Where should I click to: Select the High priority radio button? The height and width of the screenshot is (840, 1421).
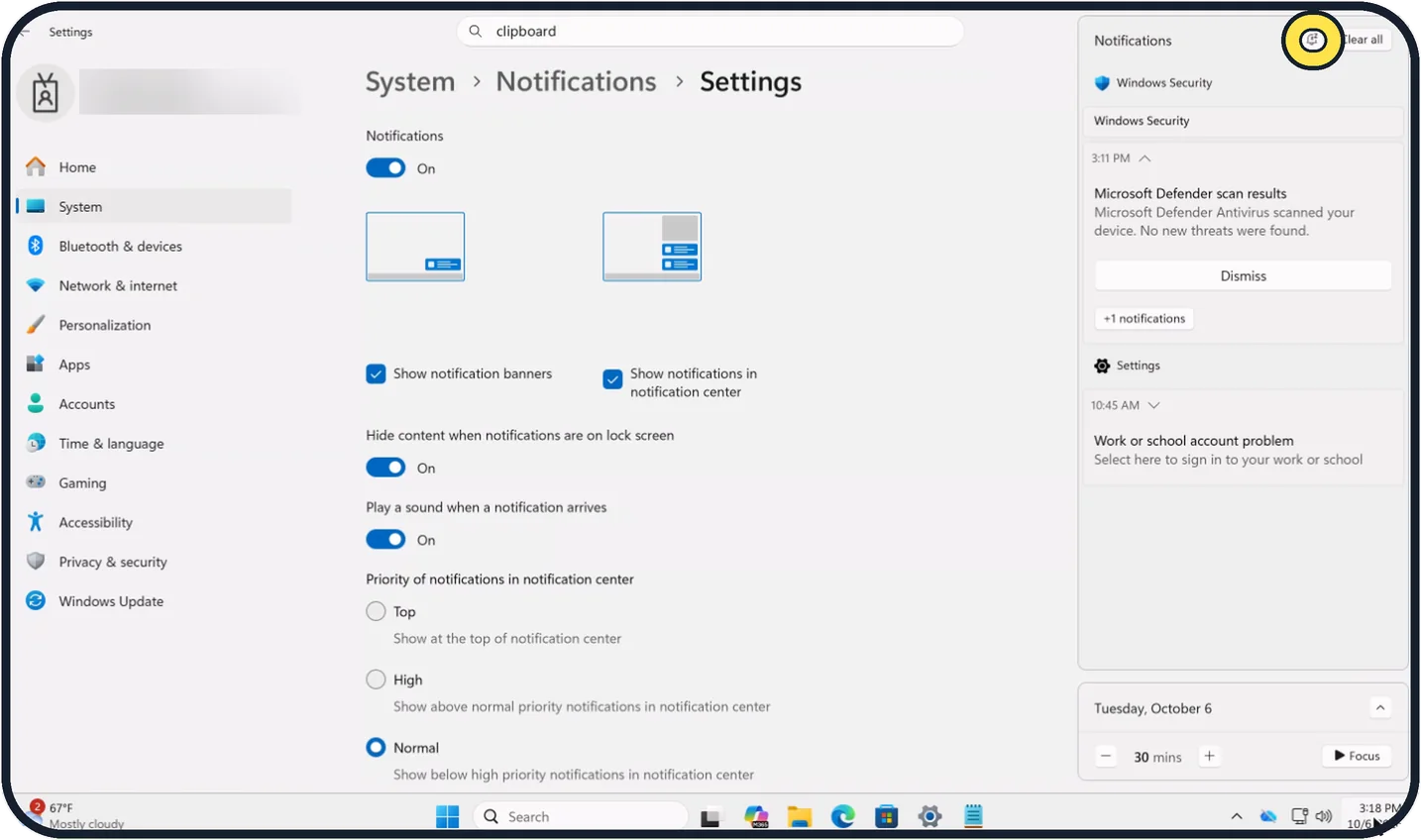coord(376,680)
